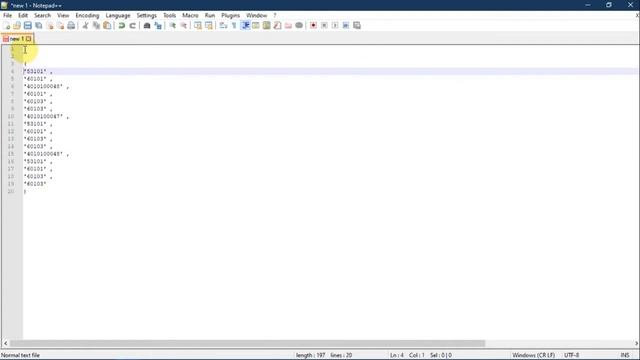Save the current file via toolbar
640x360 pixels.
pos(28,26)
